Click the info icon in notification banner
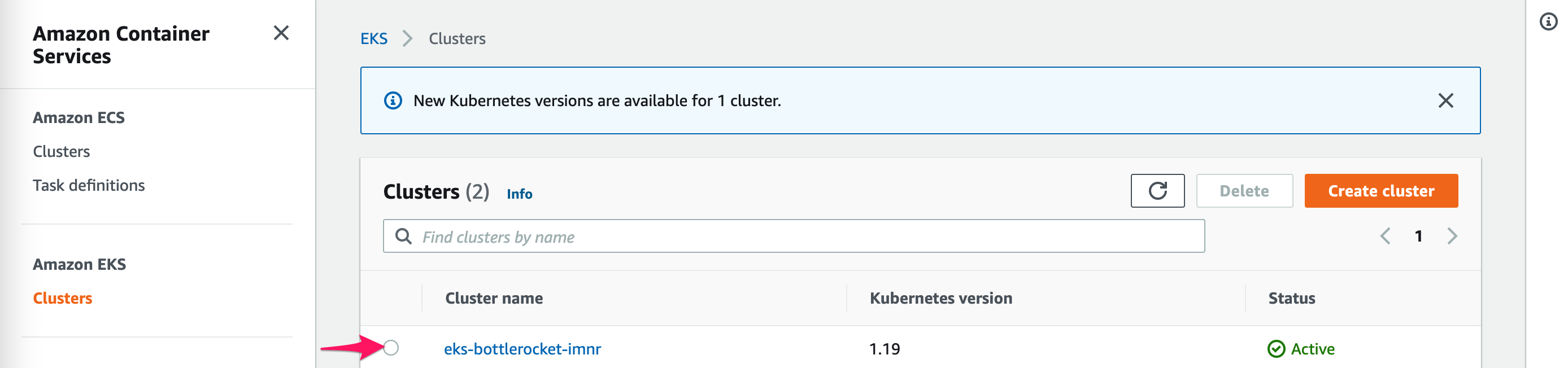The height and width of the screenshot is (368, 1568). tap(393, 100)
